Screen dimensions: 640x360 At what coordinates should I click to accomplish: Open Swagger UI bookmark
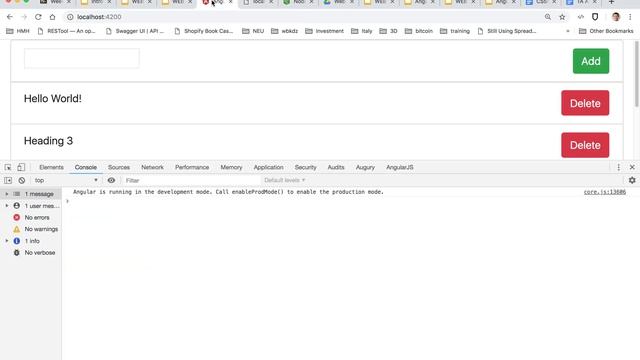tap(135, 31)
